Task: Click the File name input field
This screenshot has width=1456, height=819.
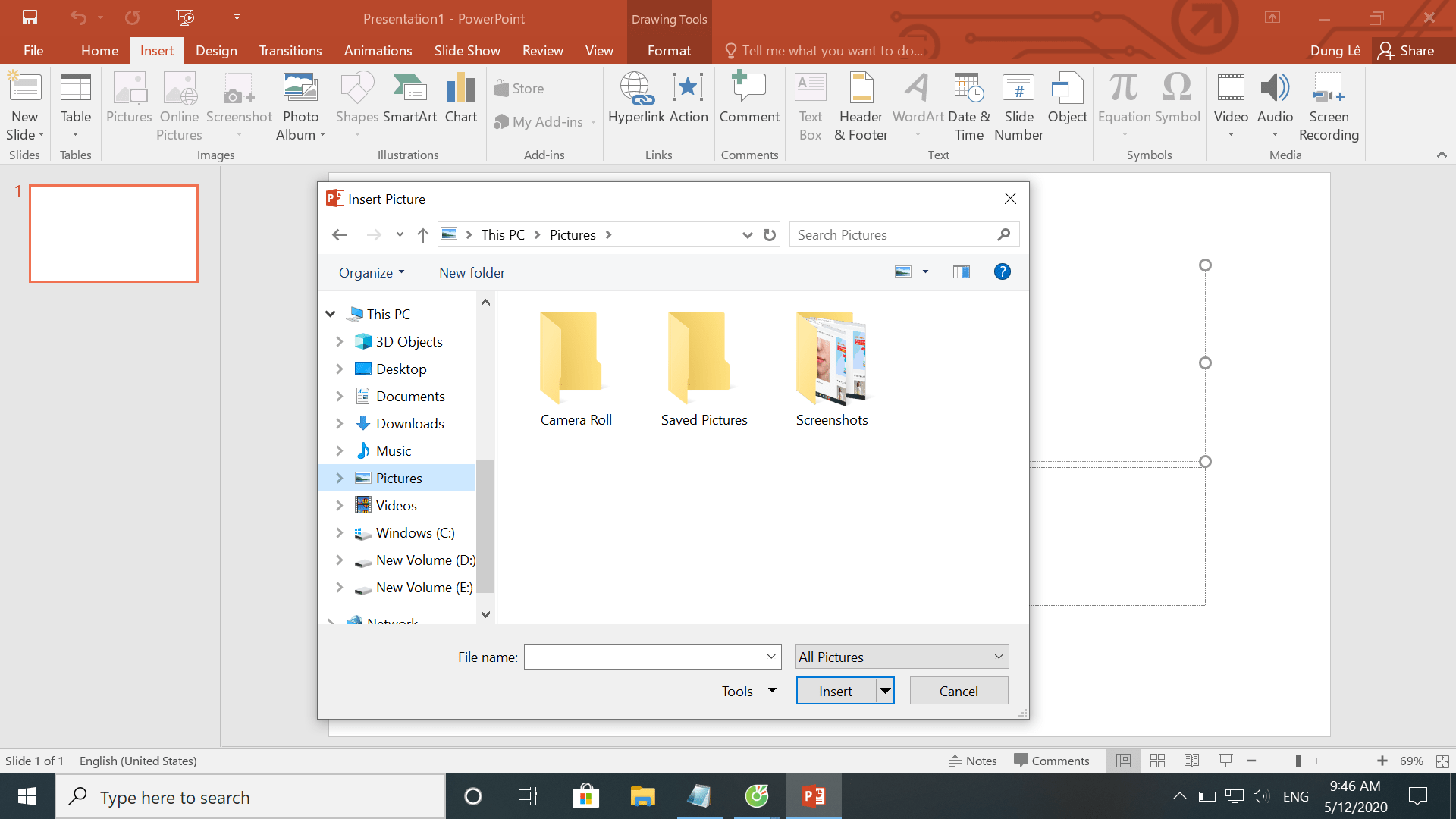Action: (654, 656)
